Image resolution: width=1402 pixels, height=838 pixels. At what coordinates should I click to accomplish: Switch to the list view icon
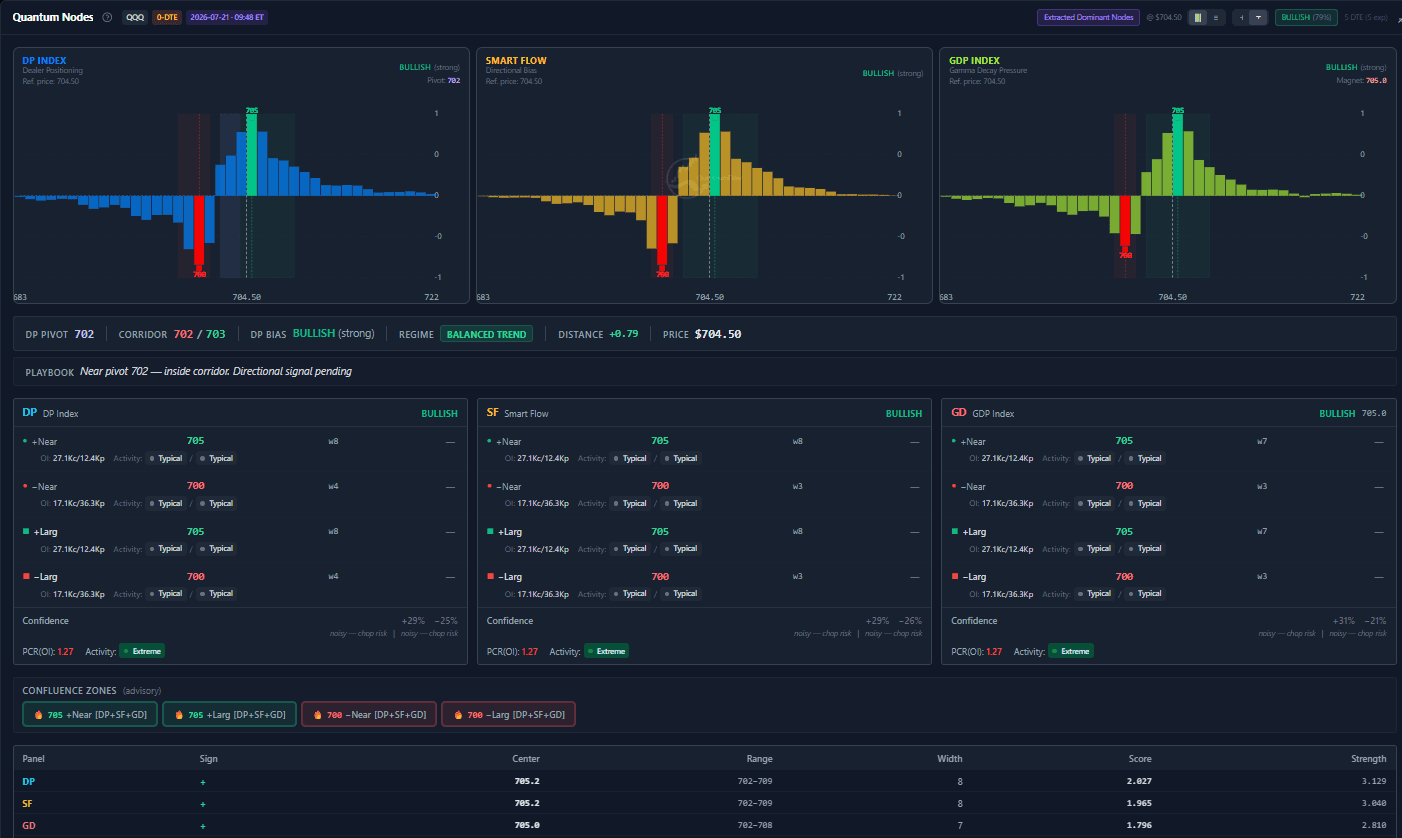pos(1215,17)
